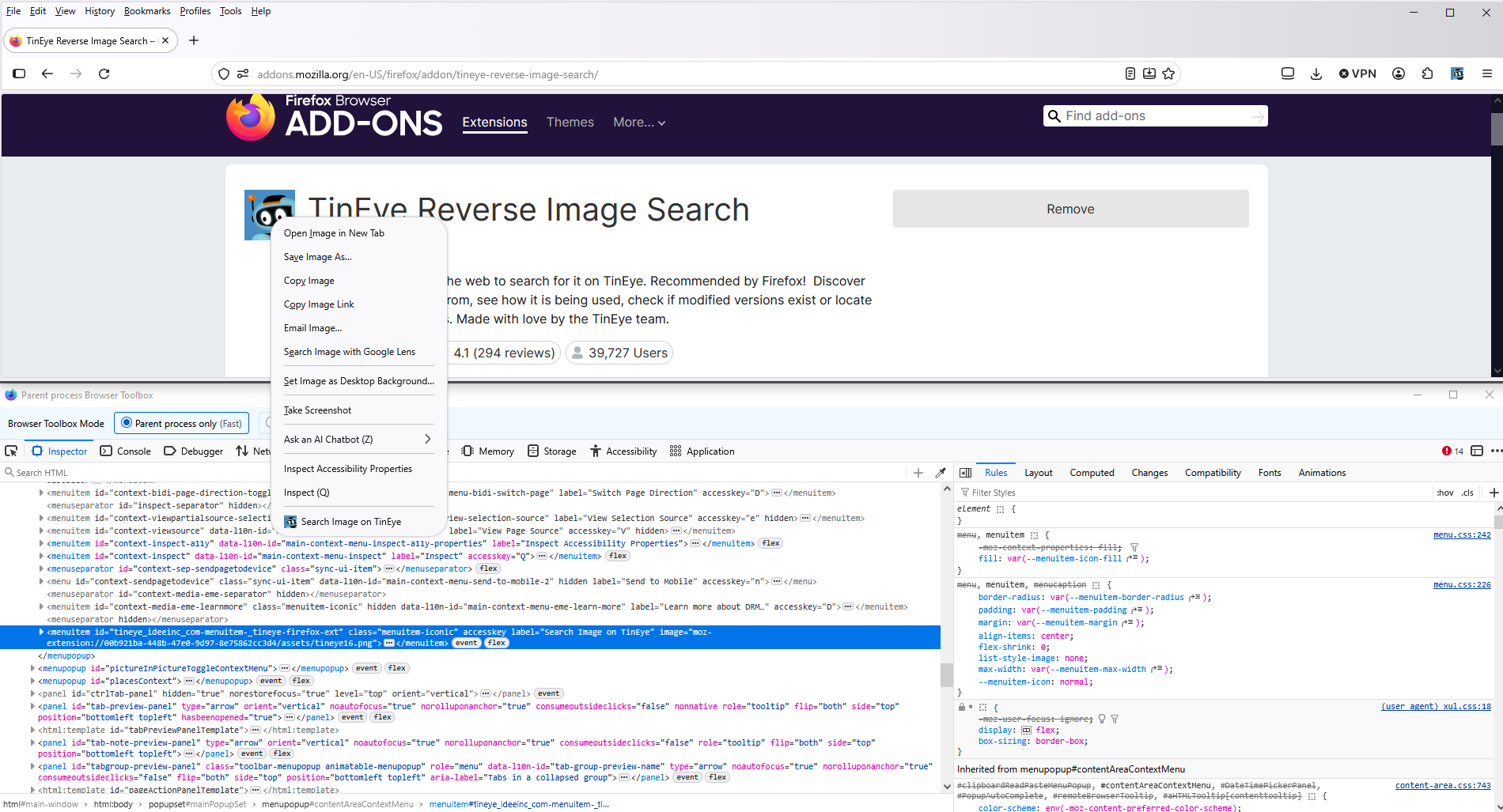Screen dimensions: 1503x812
Task: Open Ask an AI Chatbot submenu arrow
Action: [428, 439]
